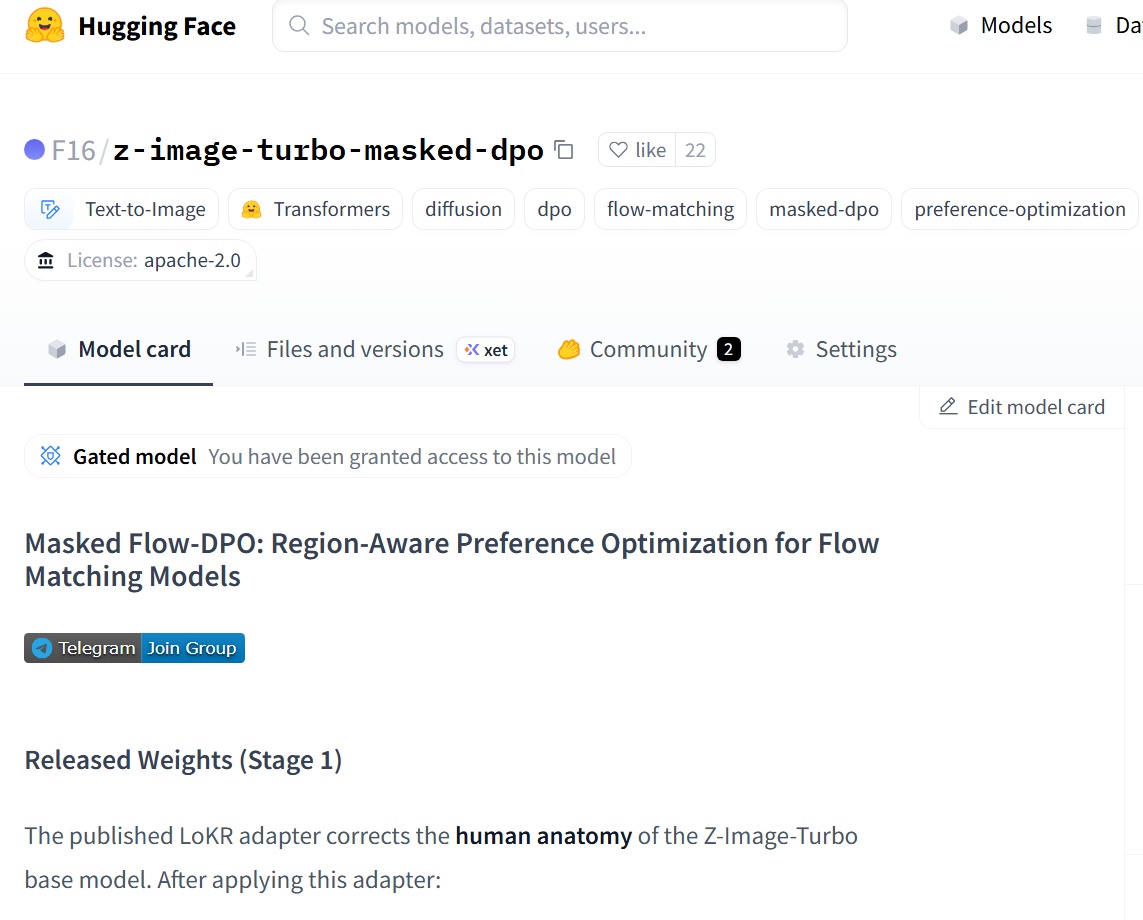The image size is (1143, 920).
Task: Copy model name with the copy icon
Action: (563, 149)
